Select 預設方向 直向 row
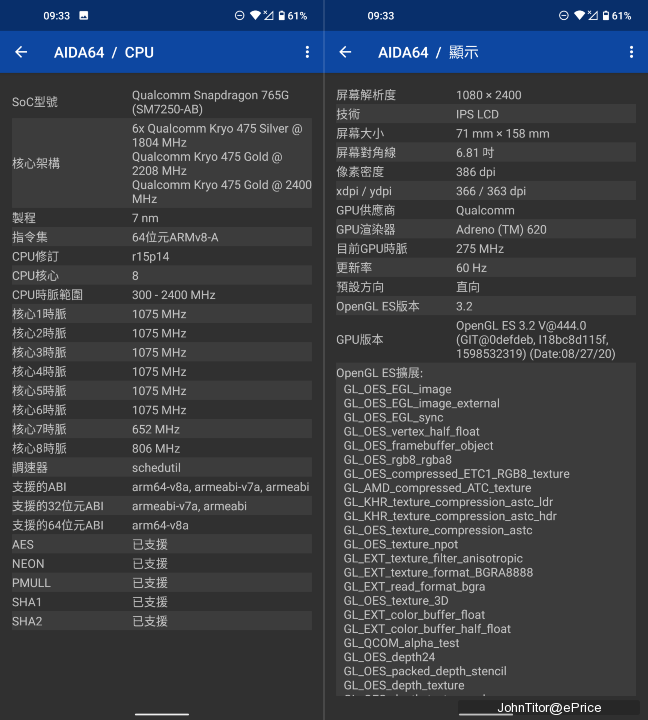 coord(486,287)
